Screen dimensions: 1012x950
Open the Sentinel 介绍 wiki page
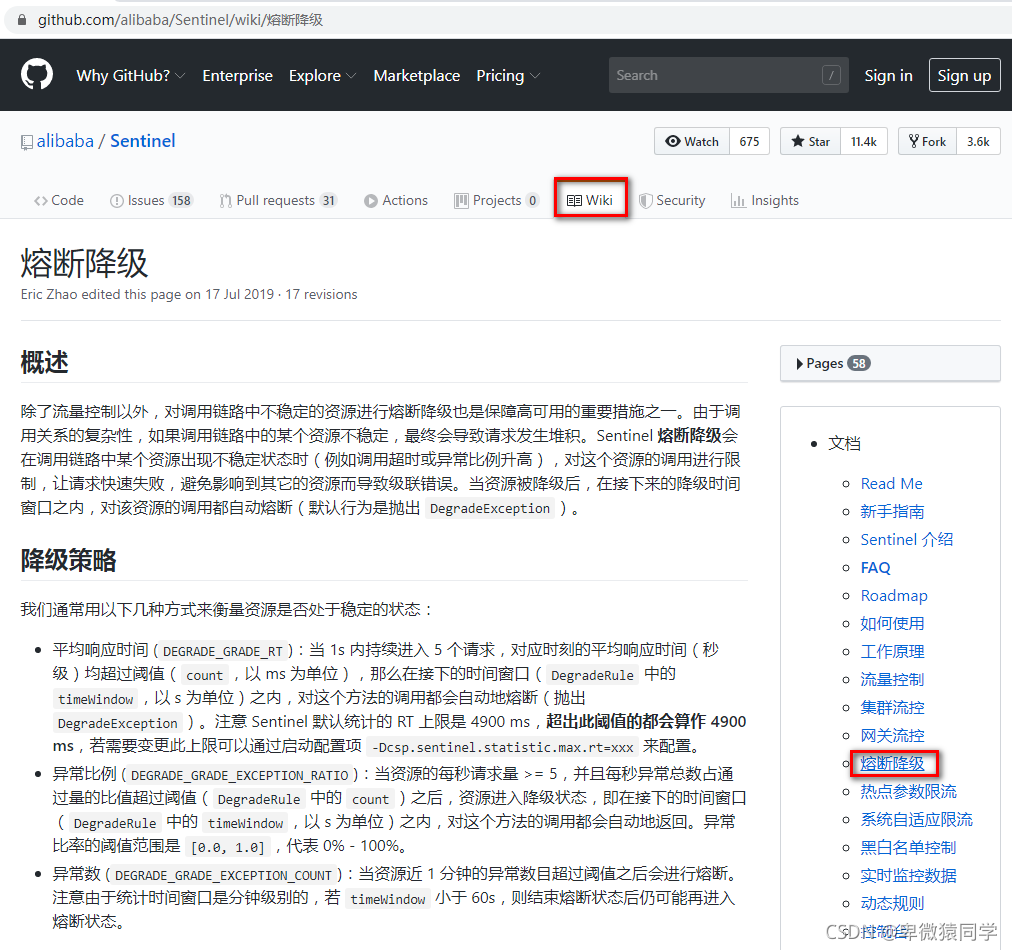[906, 540]
